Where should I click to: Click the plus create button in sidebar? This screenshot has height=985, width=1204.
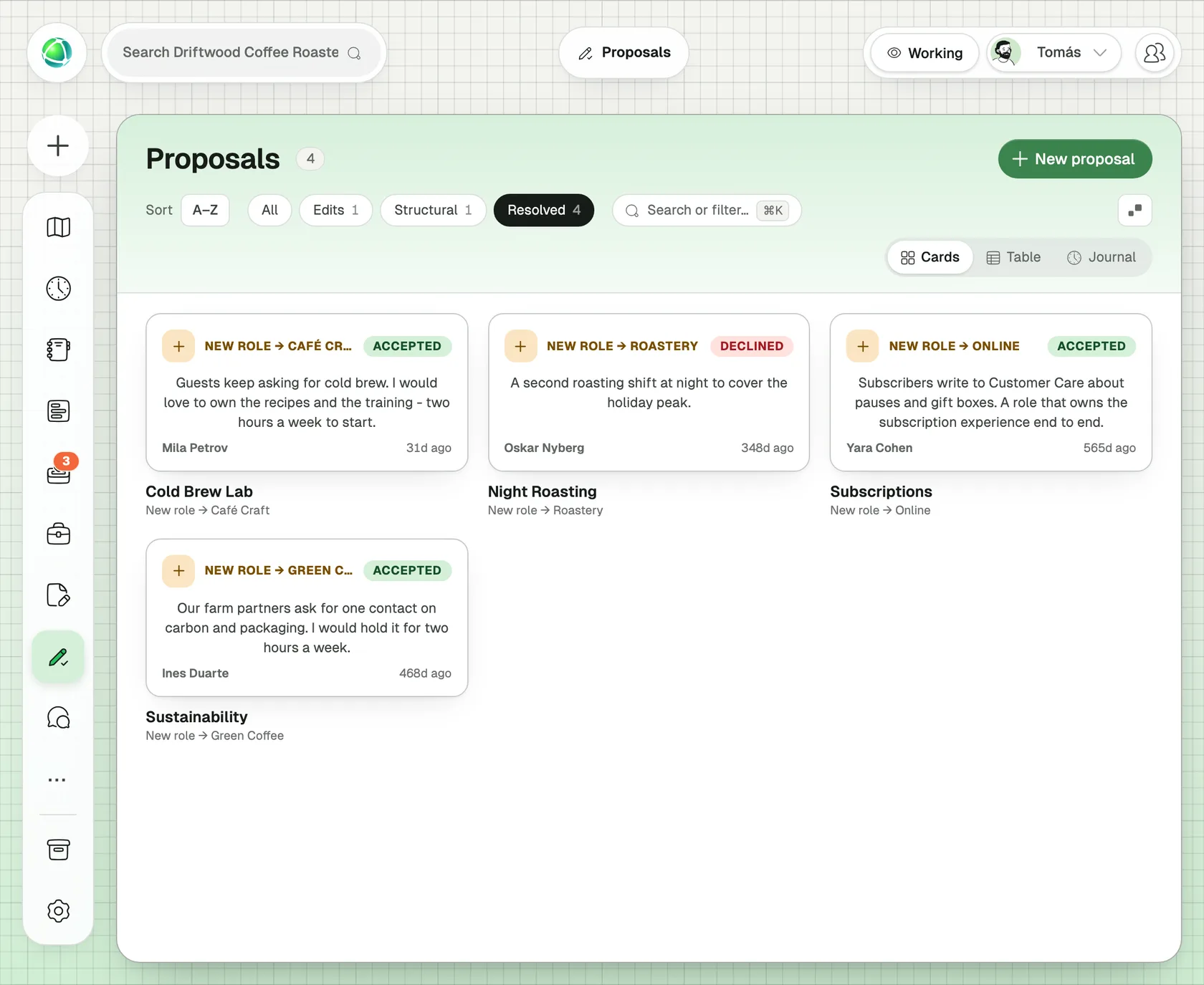coord(58,145)
